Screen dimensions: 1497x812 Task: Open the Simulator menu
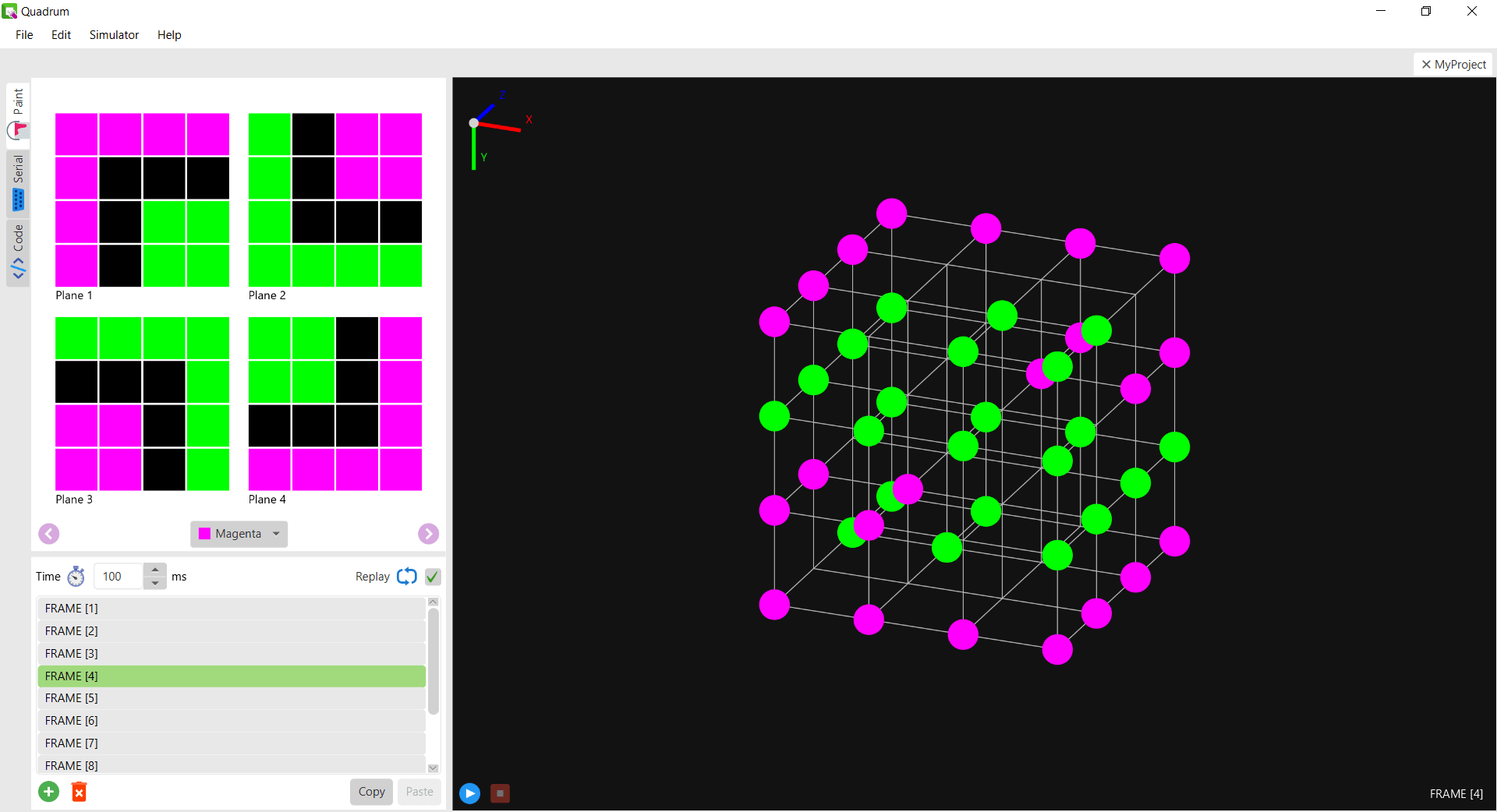click(x=114, y=34)
